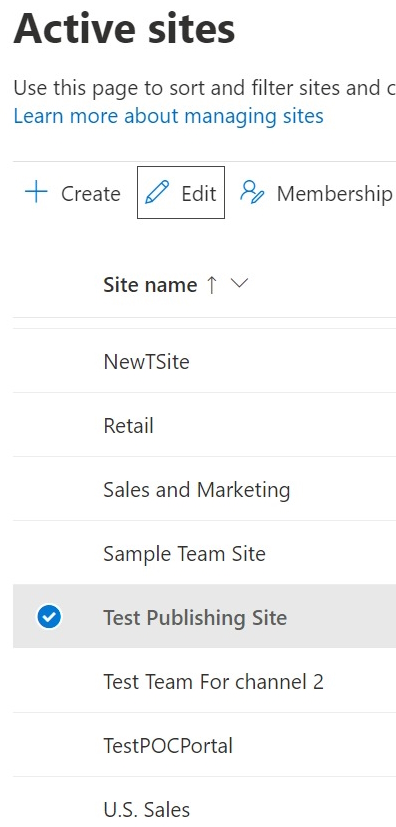Click the Active sites page heading
The height and width of the screenshot is (827, 396).
pyautogui.click(x=124, y=28)
